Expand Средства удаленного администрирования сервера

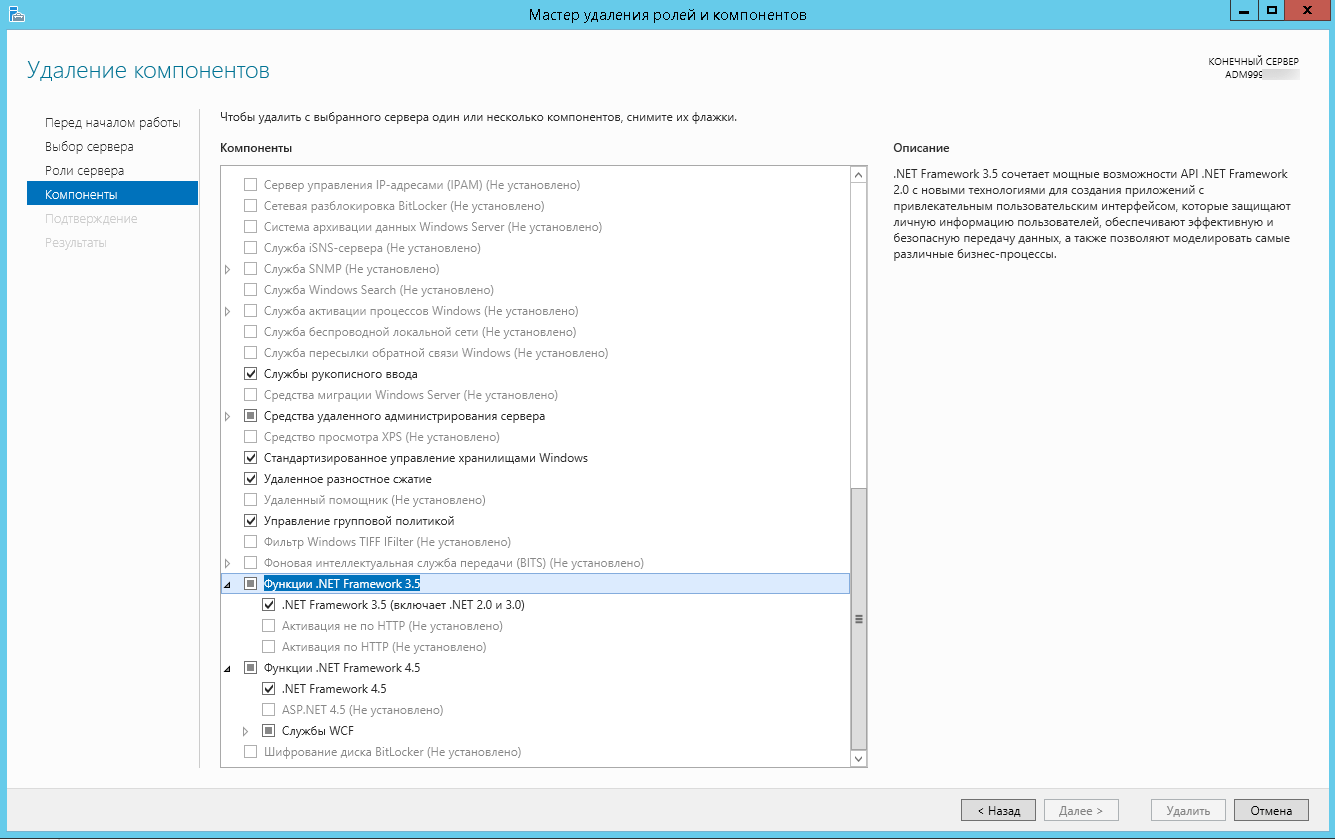[228, 416]
